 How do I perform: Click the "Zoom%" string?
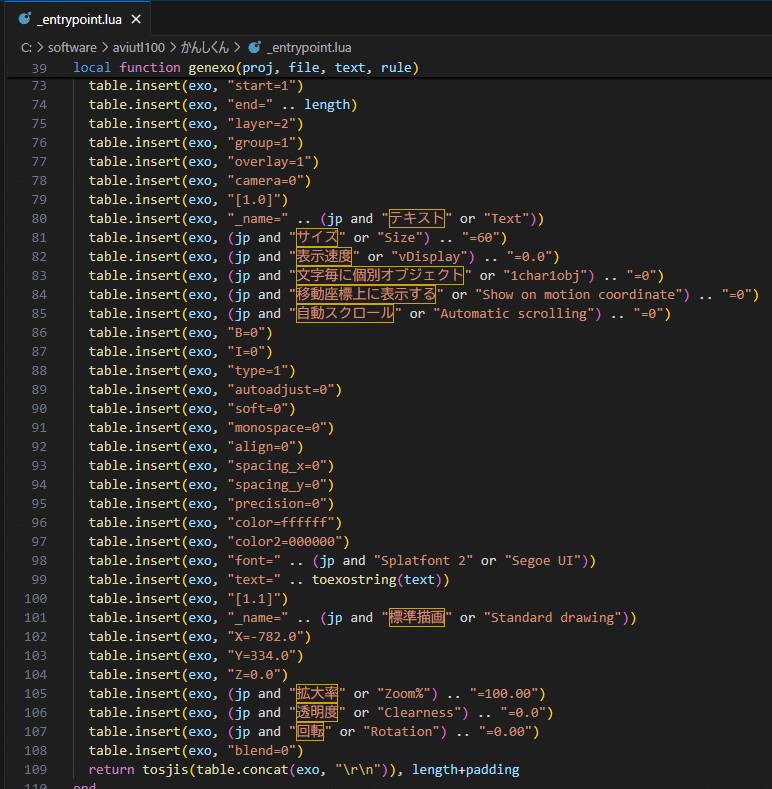click(x=404, y=694)
